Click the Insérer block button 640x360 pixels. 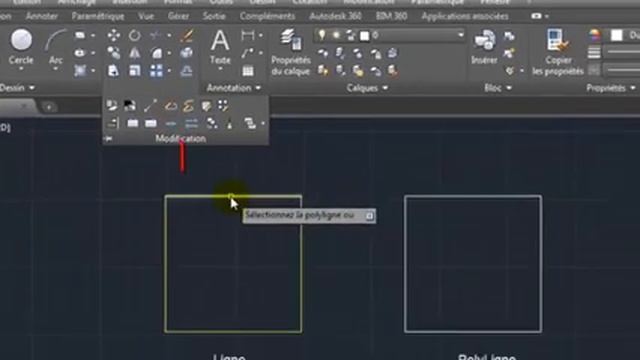point(484,46)
